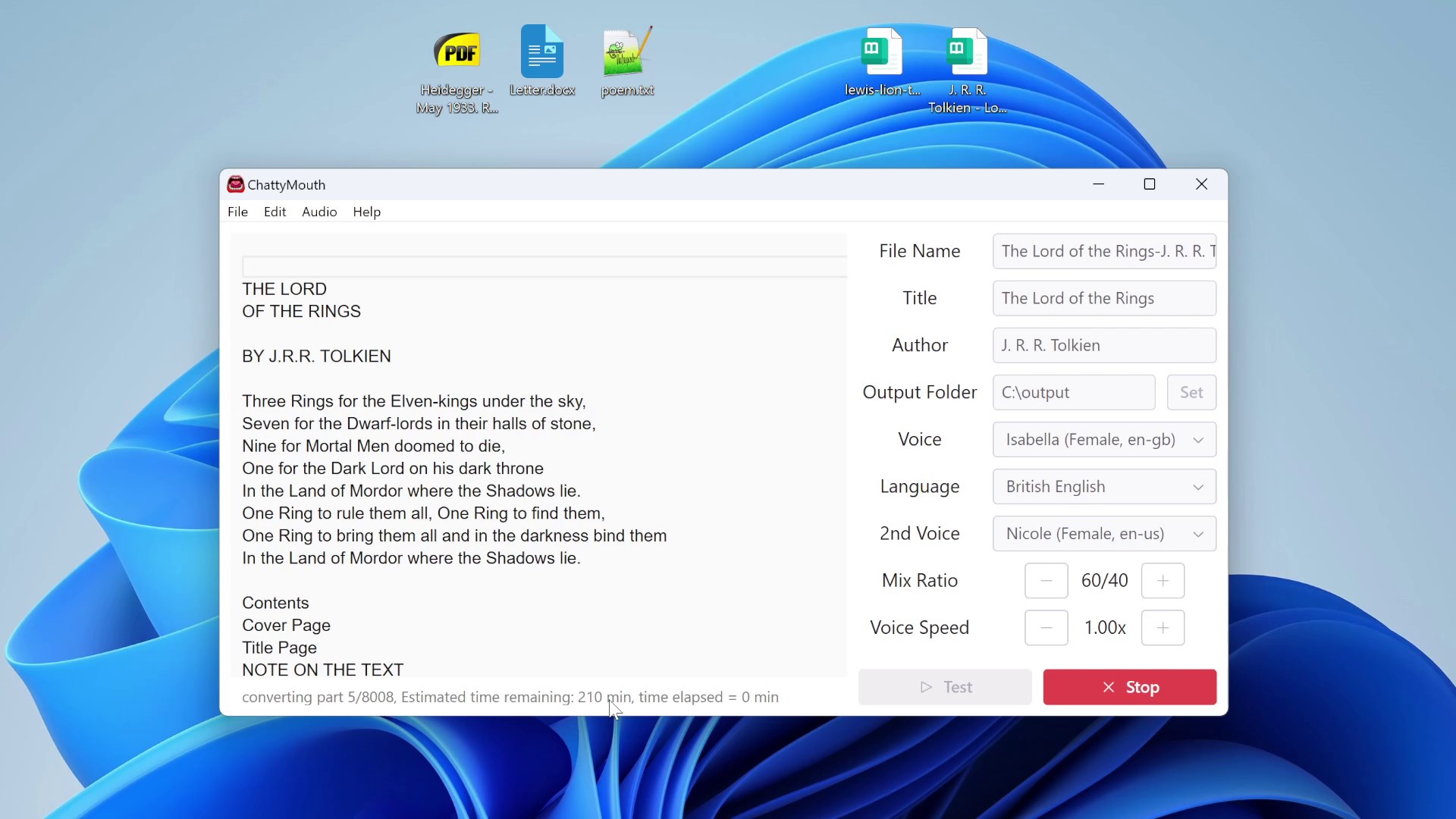Image resolution: width=1456 pixels, height=819 pixels.
Task: Click the Author field with J. R. R. Tolkien
Action: click(x=1104, y=346)
